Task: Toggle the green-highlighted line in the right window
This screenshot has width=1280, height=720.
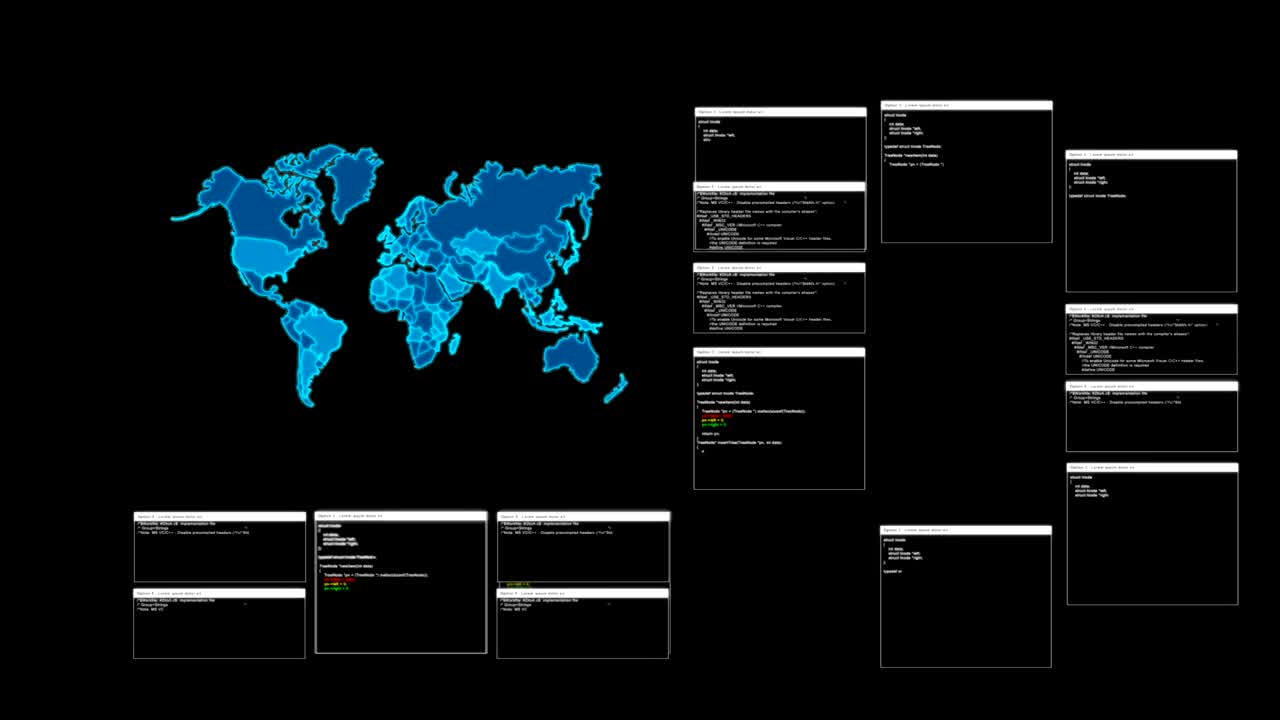Action: click(518, 585)
